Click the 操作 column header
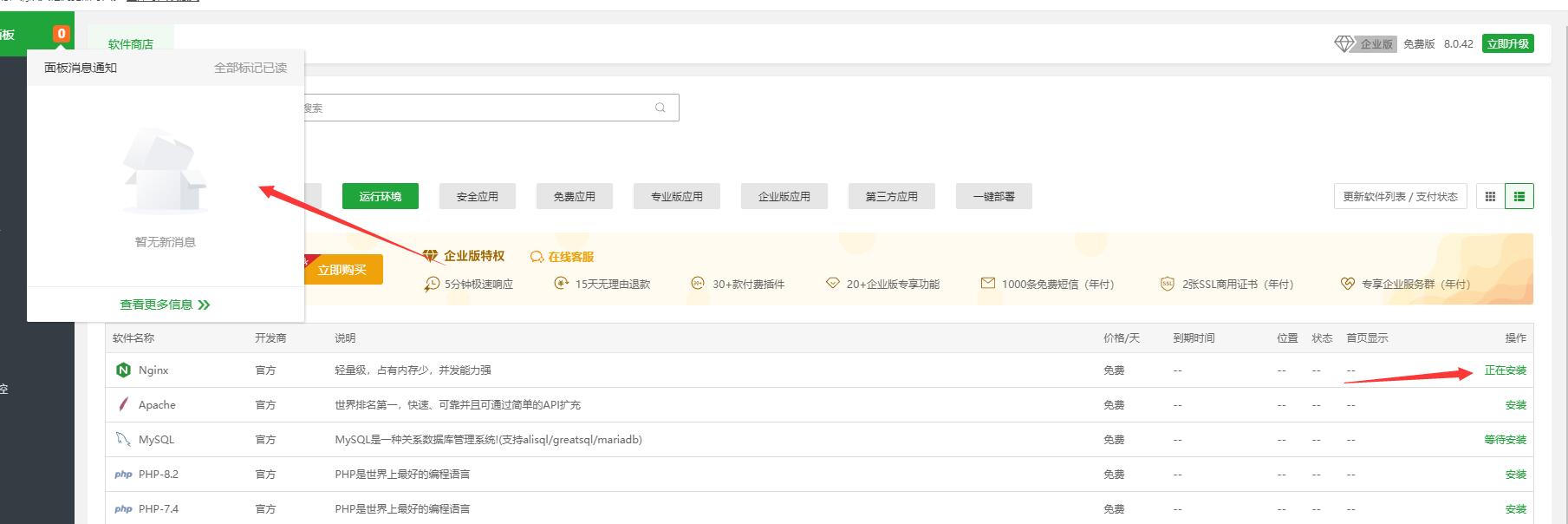 click(x=1516, y=338)
